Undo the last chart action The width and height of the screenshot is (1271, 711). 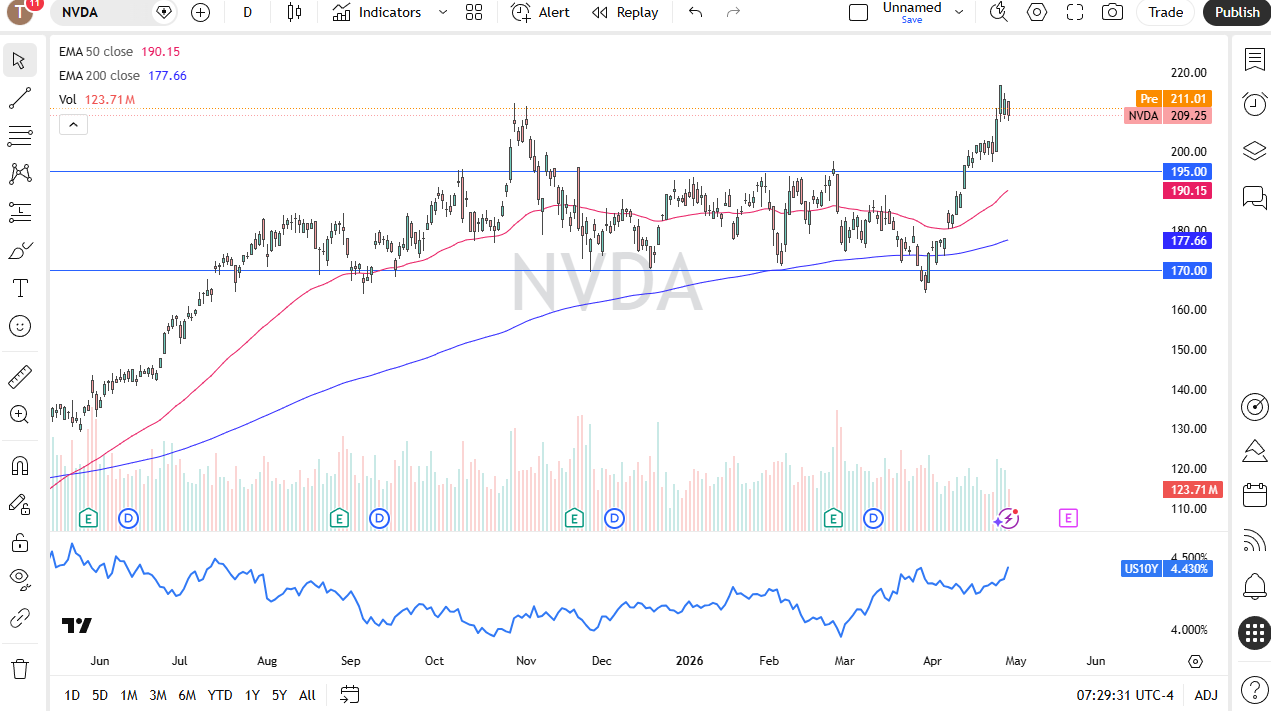[x=696, y=12]
